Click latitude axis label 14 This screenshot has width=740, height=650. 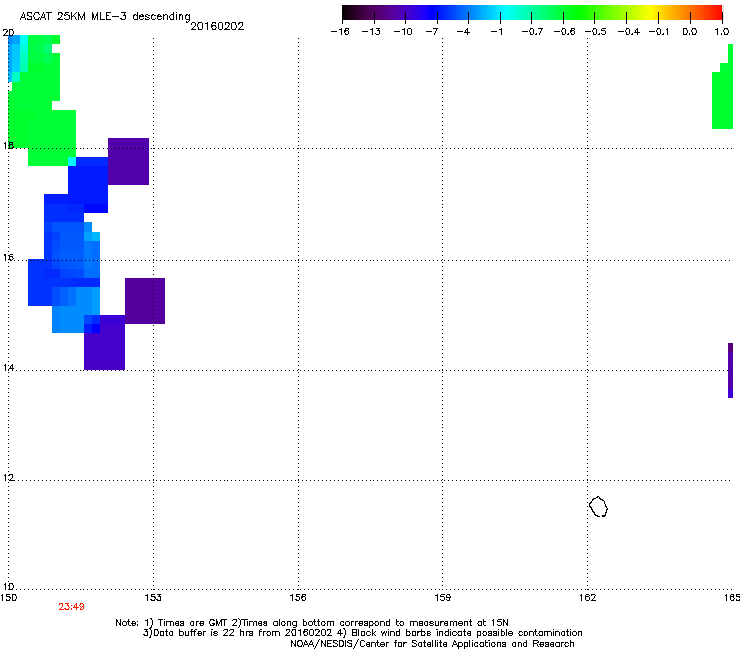pyautogui.click(x=8, y=368)
